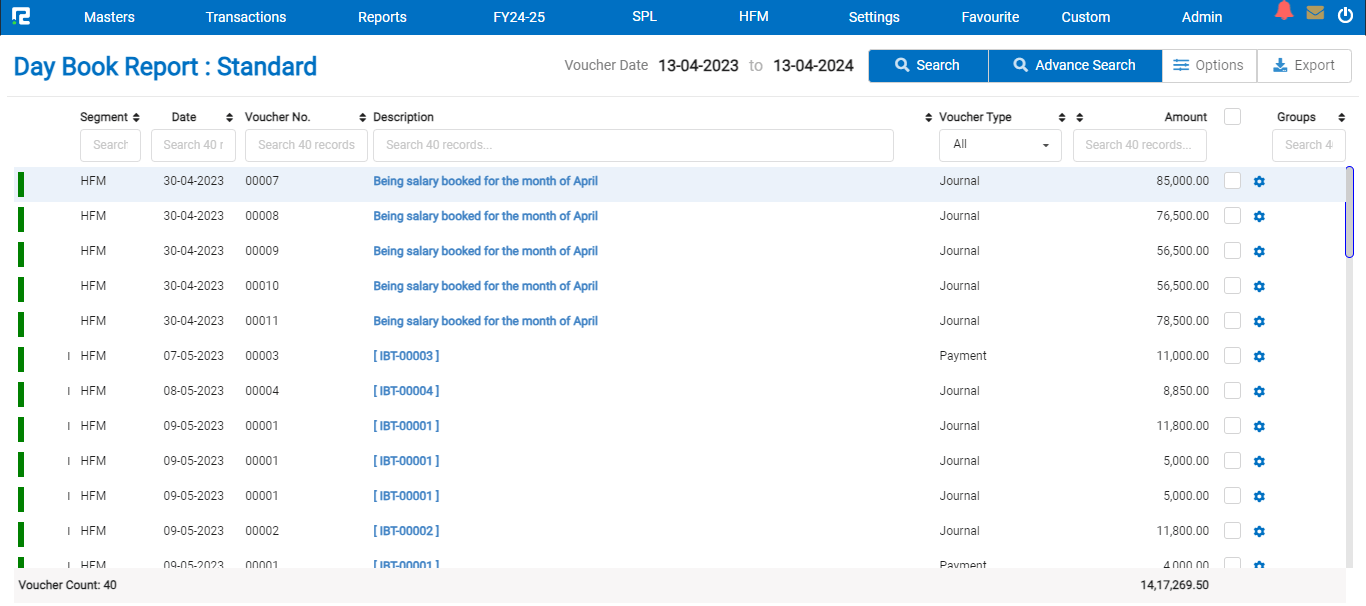Click gear icon on 11,000.00 Payment row
Screen dimensions: 1366x606
point(1259,356)
